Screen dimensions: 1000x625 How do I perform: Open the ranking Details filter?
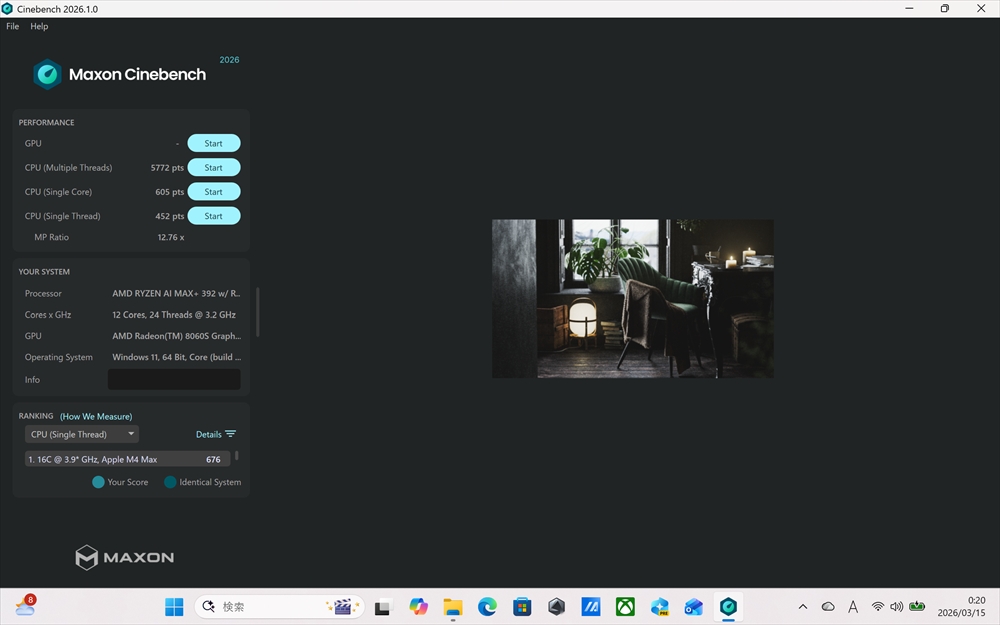click(216, 434)
